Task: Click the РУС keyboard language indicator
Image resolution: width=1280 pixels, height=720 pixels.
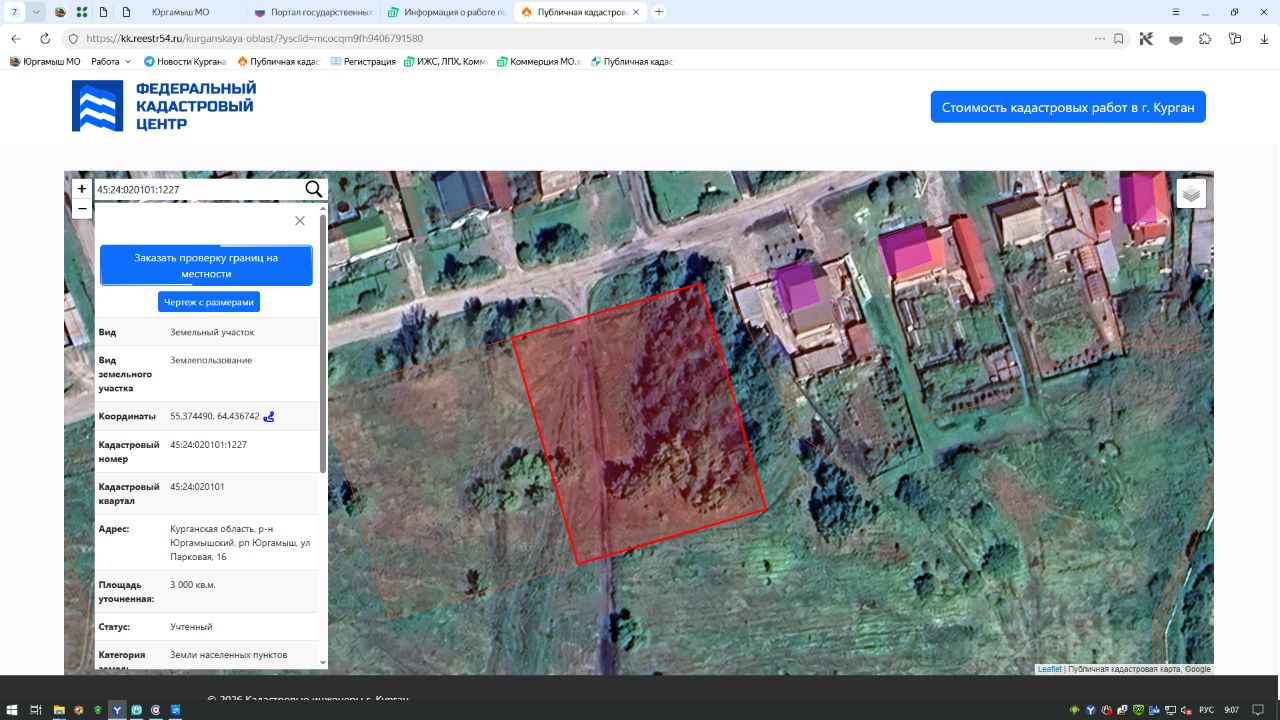Action: pyautogui.click(x=1206, y=710)
